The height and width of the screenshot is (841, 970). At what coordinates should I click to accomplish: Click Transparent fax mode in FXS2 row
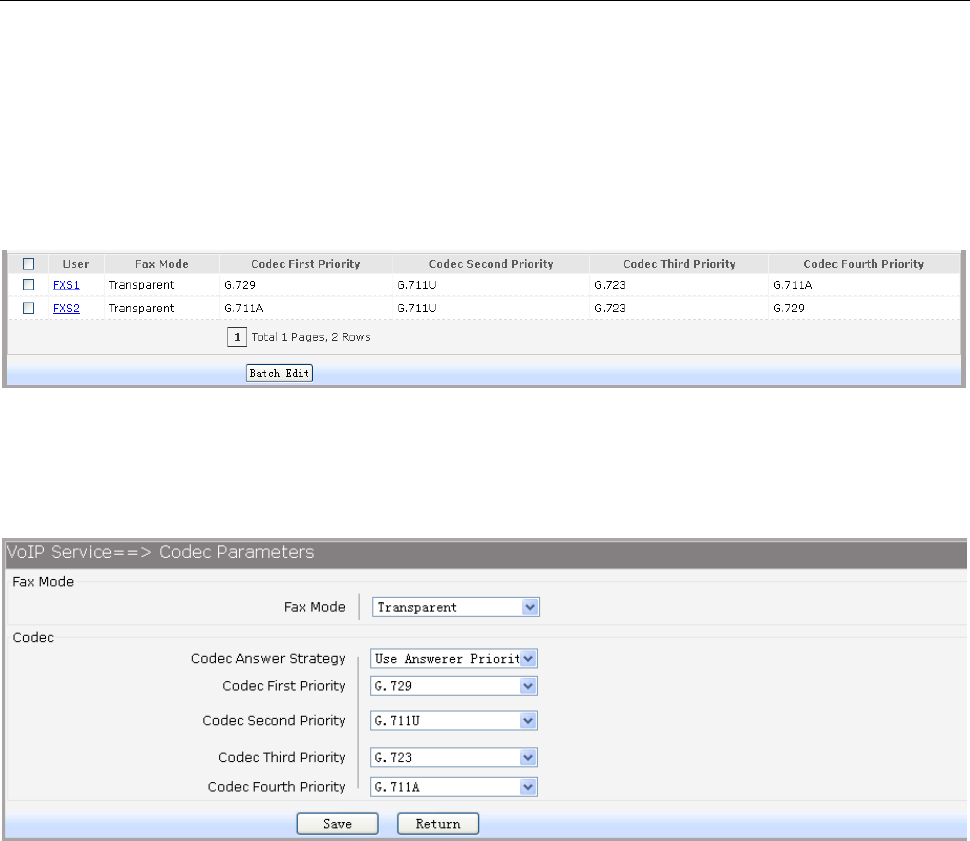click(141, 308)
